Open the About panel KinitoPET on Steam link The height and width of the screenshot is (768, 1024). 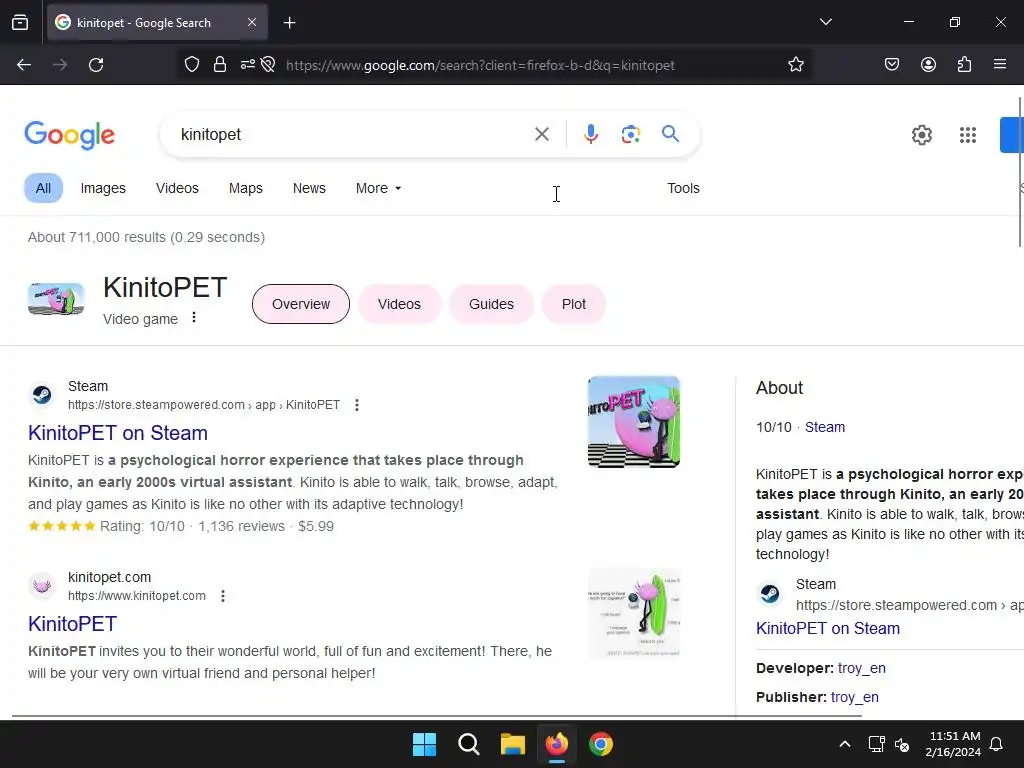click(827, 628)
